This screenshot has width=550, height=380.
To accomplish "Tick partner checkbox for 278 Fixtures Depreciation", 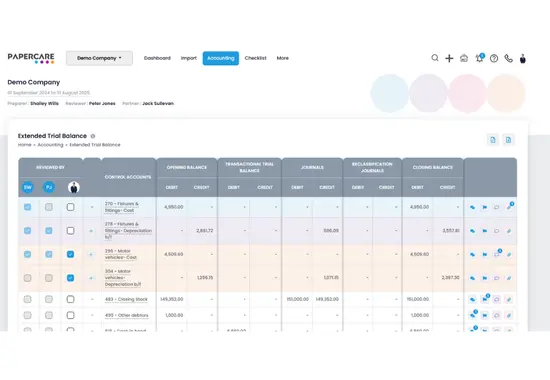I will (71, 231).
